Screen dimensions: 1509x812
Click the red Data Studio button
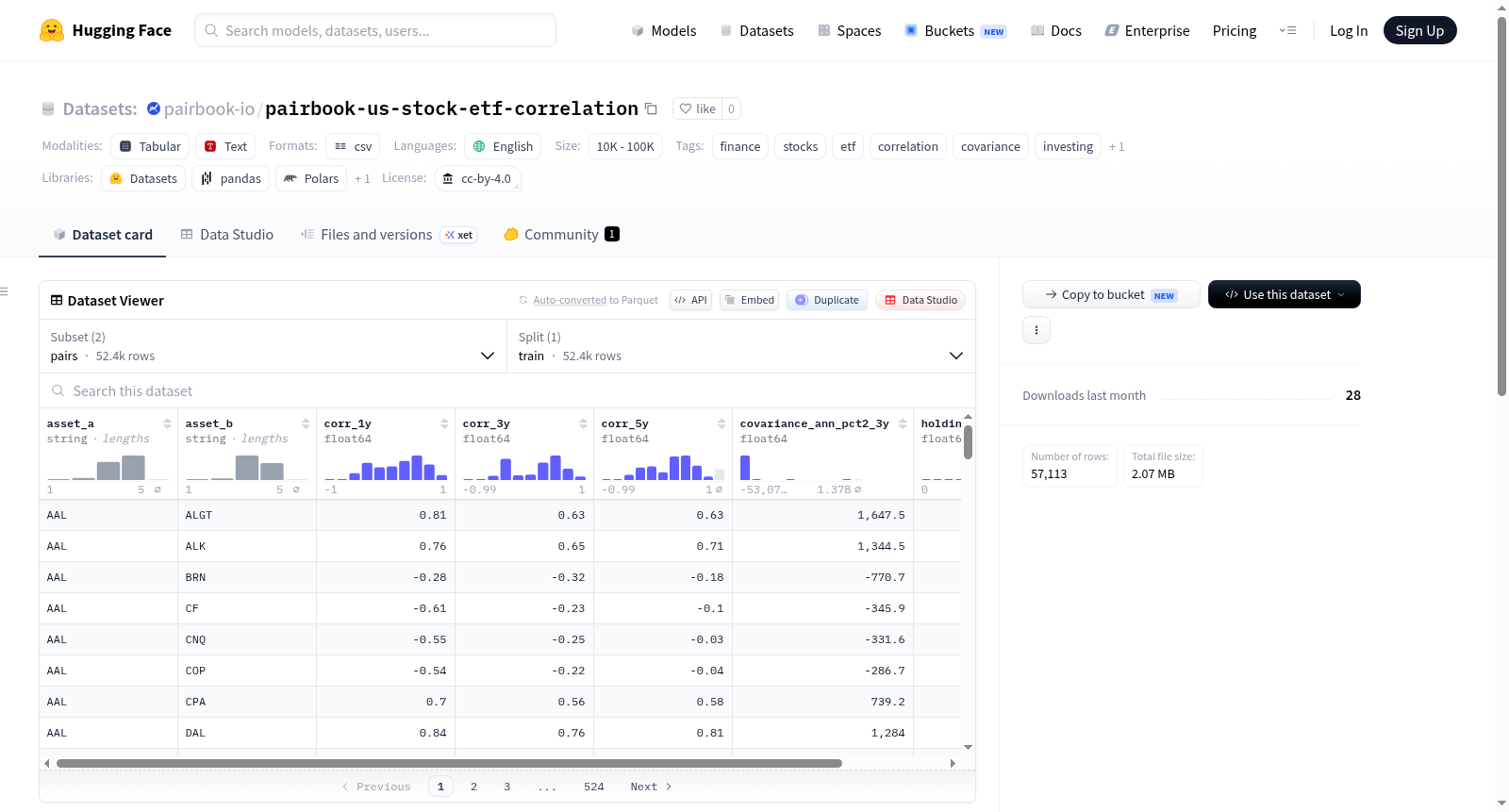point(920,300)
